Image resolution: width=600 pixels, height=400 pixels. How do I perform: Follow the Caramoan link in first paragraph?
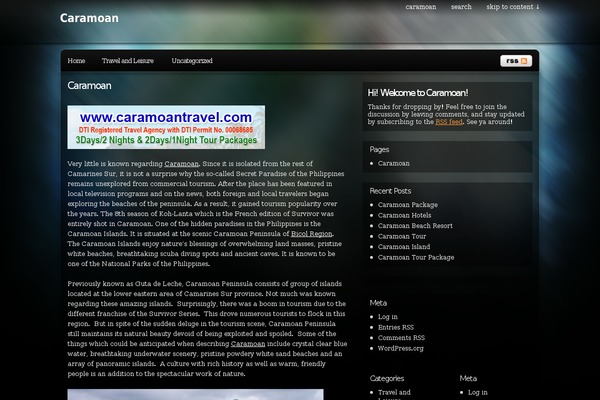pos(181,164)
